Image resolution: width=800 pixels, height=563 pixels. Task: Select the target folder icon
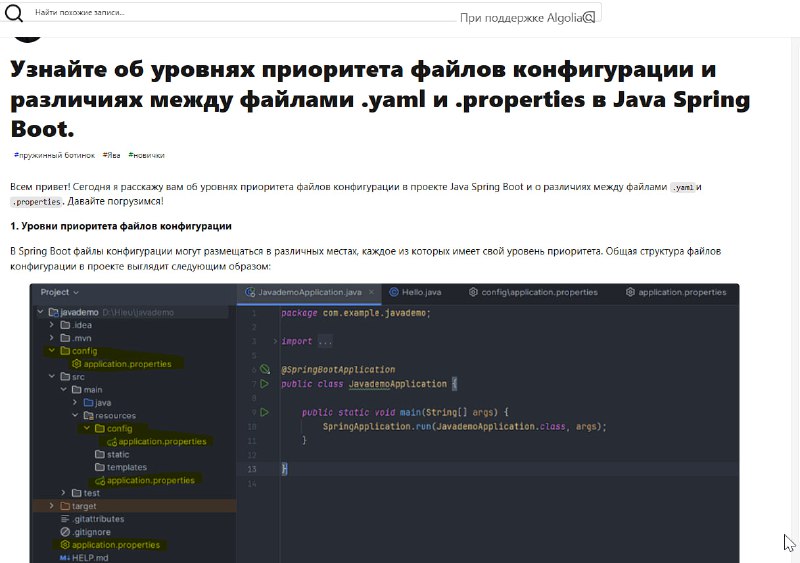65,506
